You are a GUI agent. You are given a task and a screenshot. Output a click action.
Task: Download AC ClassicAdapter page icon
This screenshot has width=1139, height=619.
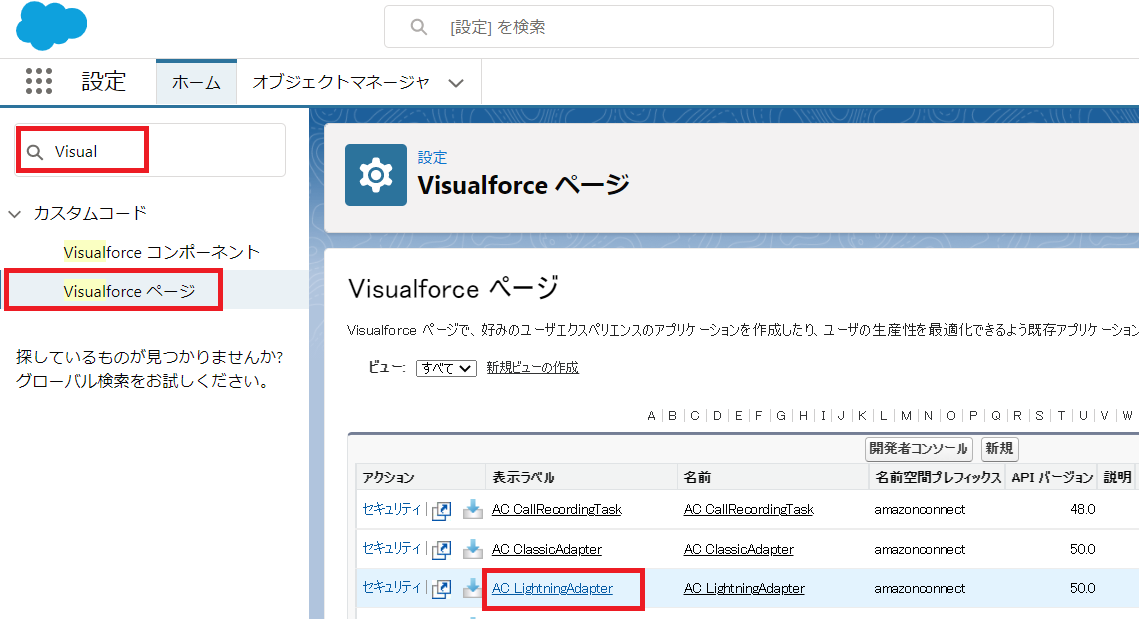tap(473, 549)
